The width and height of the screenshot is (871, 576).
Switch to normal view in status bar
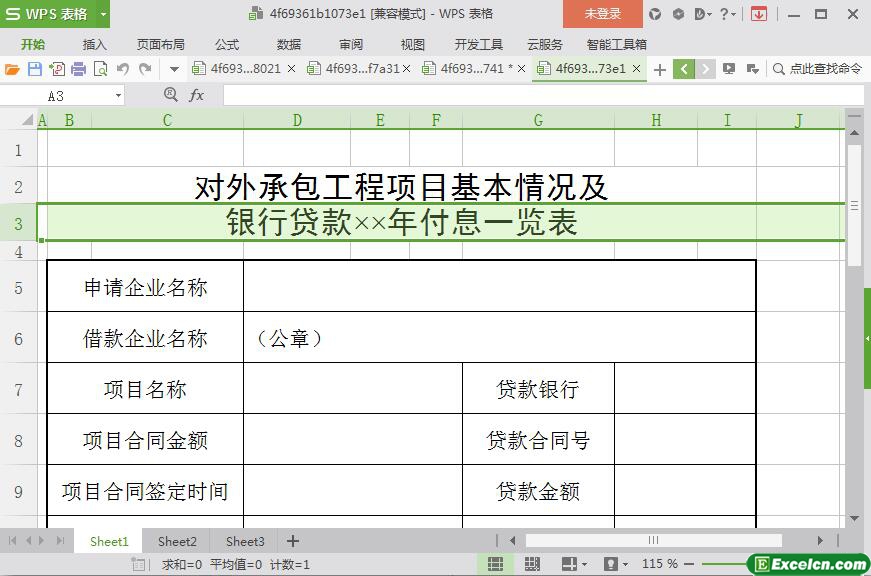(495, 564)
